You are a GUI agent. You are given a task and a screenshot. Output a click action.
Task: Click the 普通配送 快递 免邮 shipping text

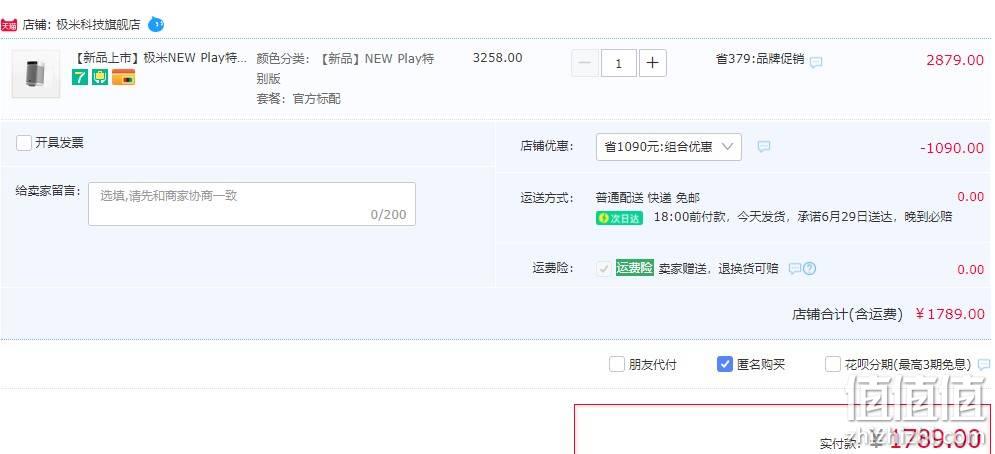click(x=648, y=197)
